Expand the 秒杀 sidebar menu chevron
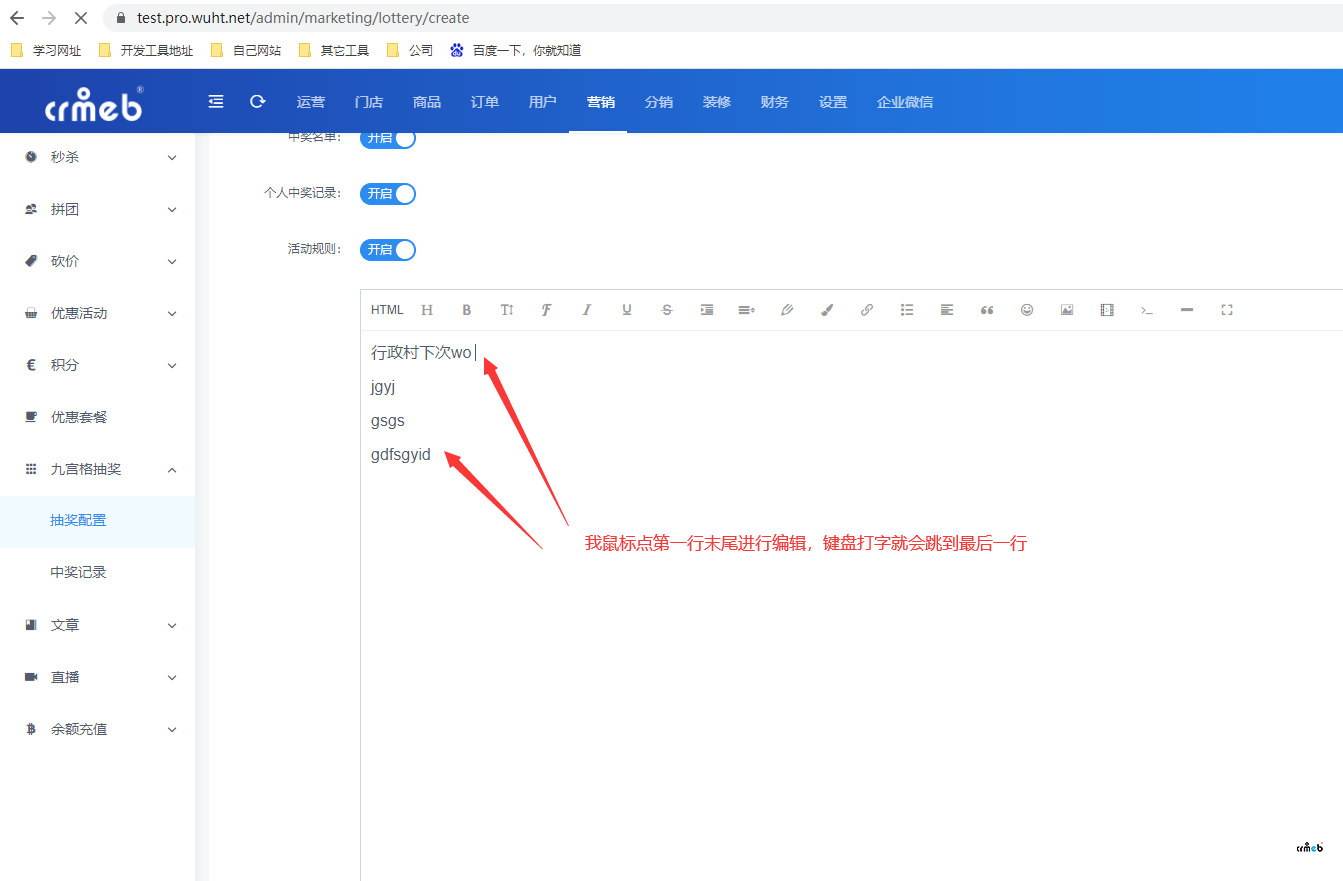Viewport: 1343px width, 881px height. tap(172, 158)
